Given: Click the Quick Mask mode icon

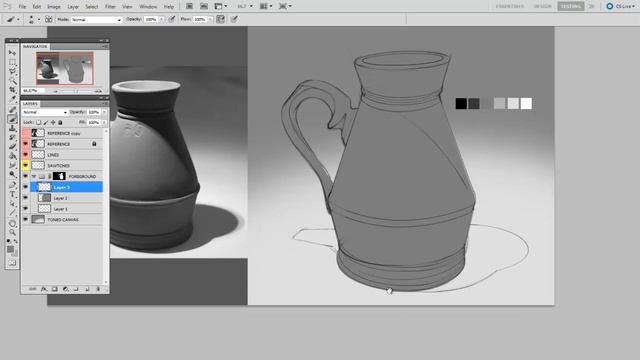Looking at the screenshot, I should click(x=12, y=263).
